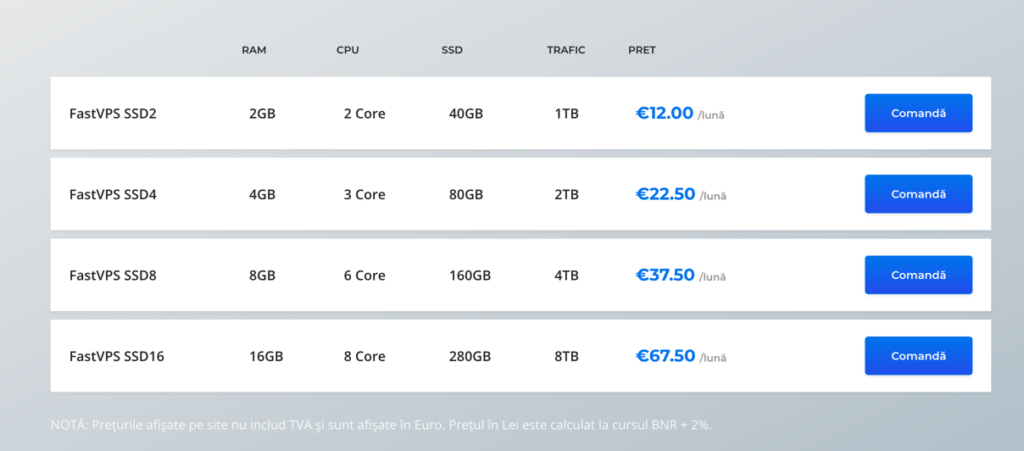Click the TRAFIC column header
Viewport: 1024px width, 451px height.
click(x=566, y=50)
